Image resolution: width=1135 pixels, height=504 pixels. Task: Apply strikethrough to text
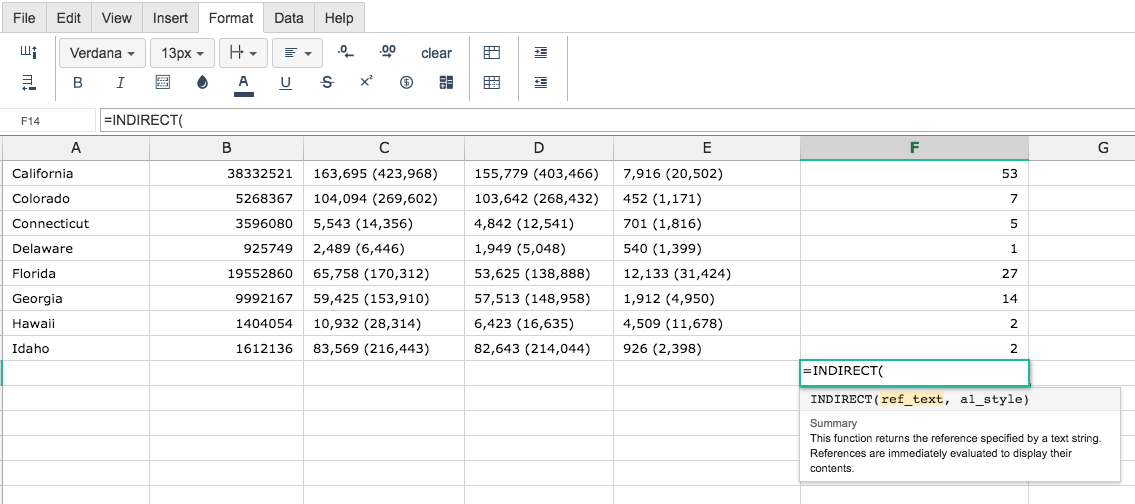click(327, 83)
